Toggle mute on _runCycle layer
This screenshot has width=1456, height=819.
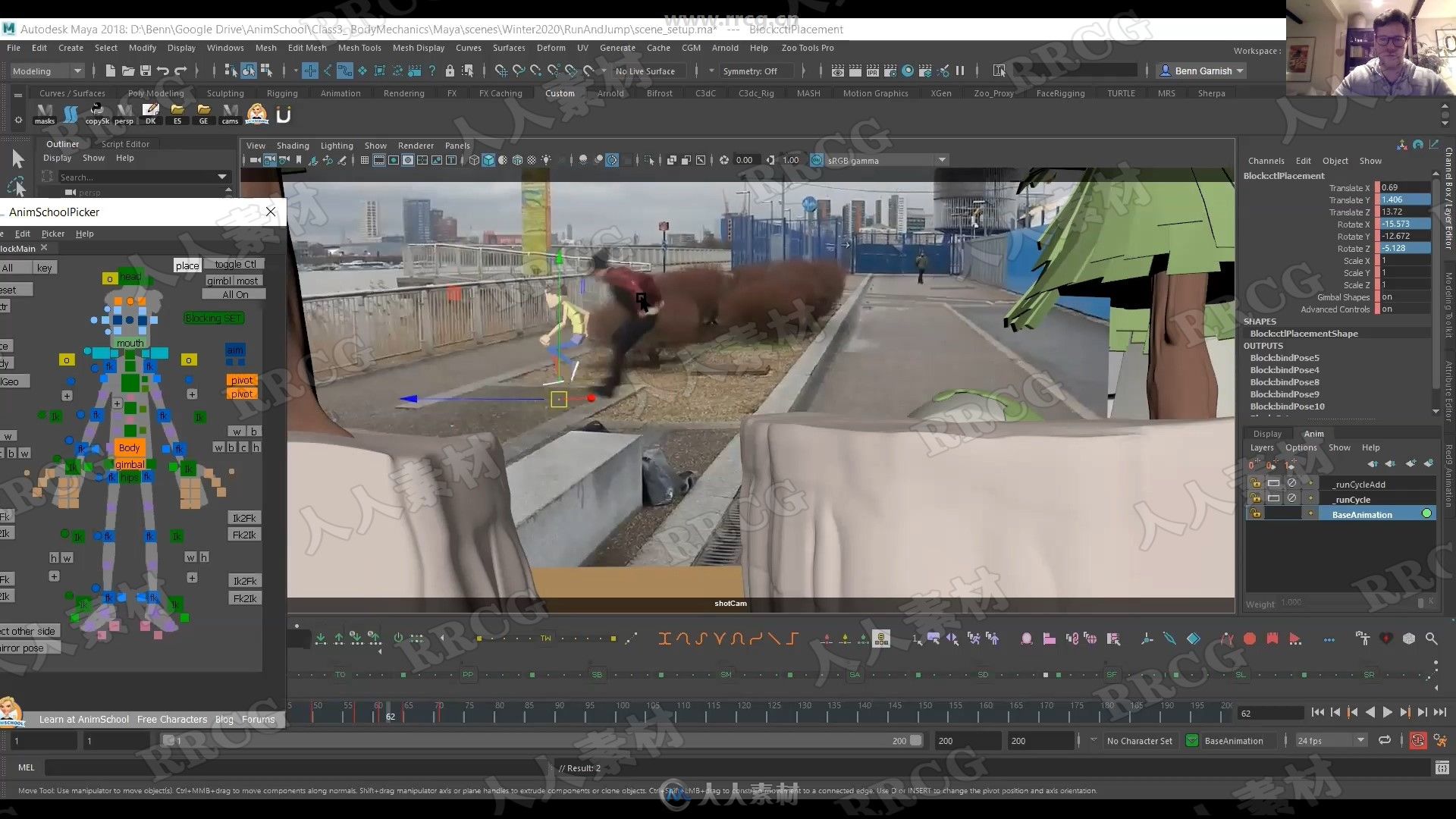click(x=1291, y=499)
